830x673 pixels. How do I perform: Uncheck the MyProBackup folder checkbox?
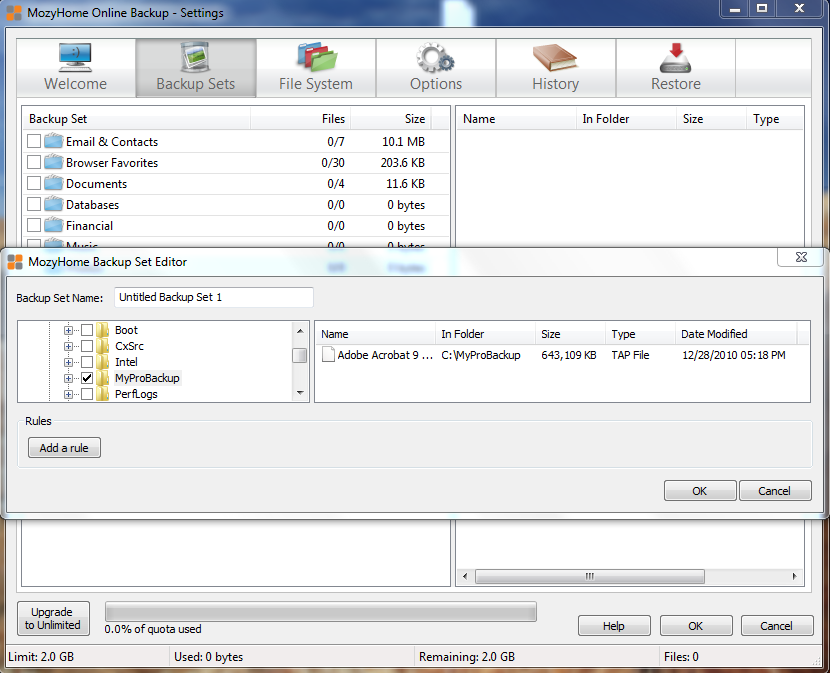(x=87, y=378)
